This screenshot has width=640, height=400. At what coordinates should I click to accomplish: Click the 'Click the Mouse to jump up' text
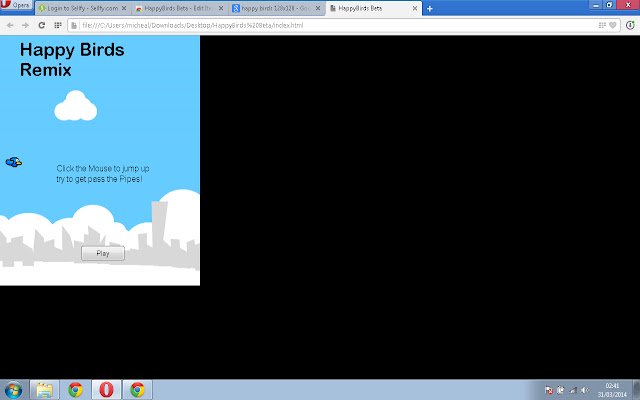click(x=103, y=168)
